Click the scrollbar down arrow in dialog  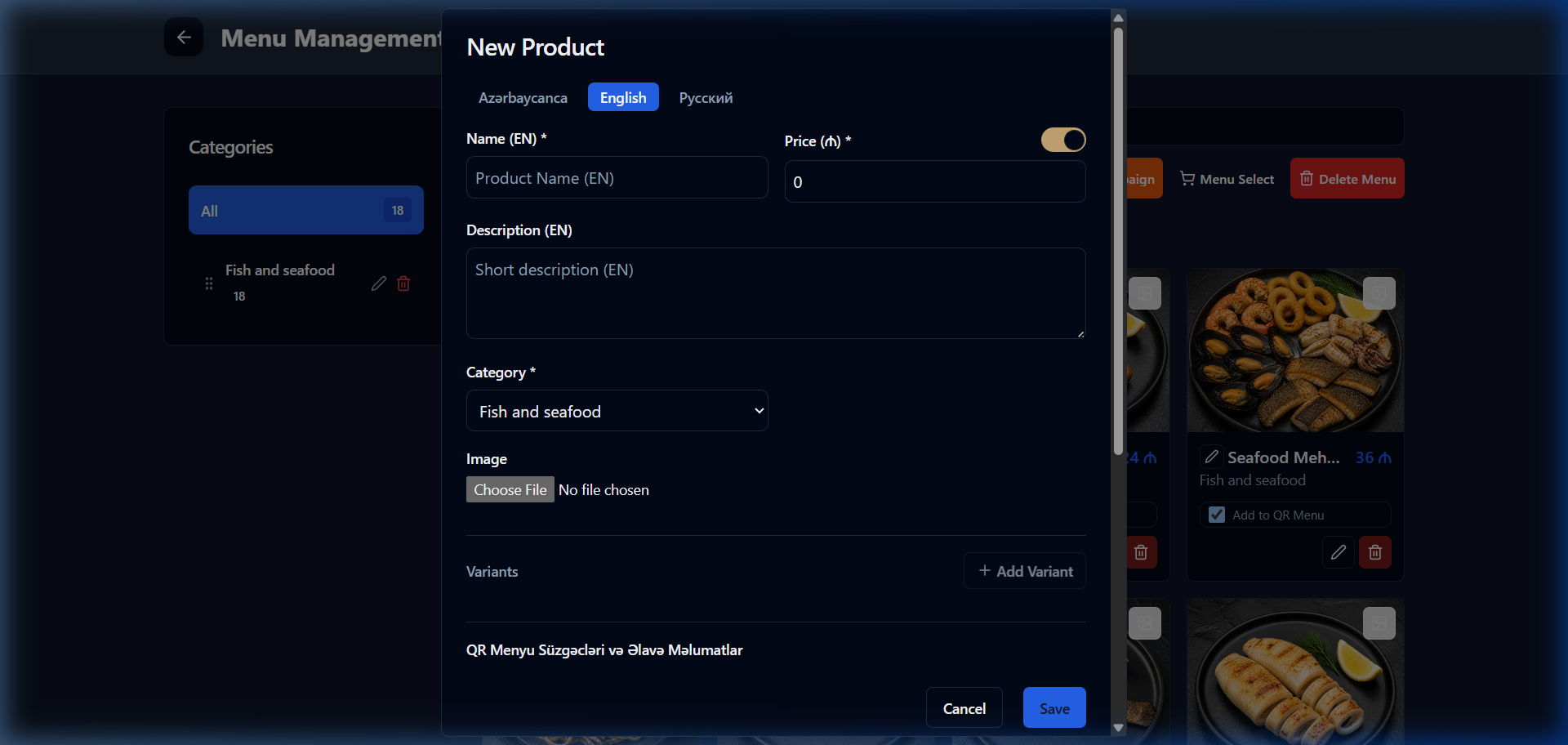1118,727
